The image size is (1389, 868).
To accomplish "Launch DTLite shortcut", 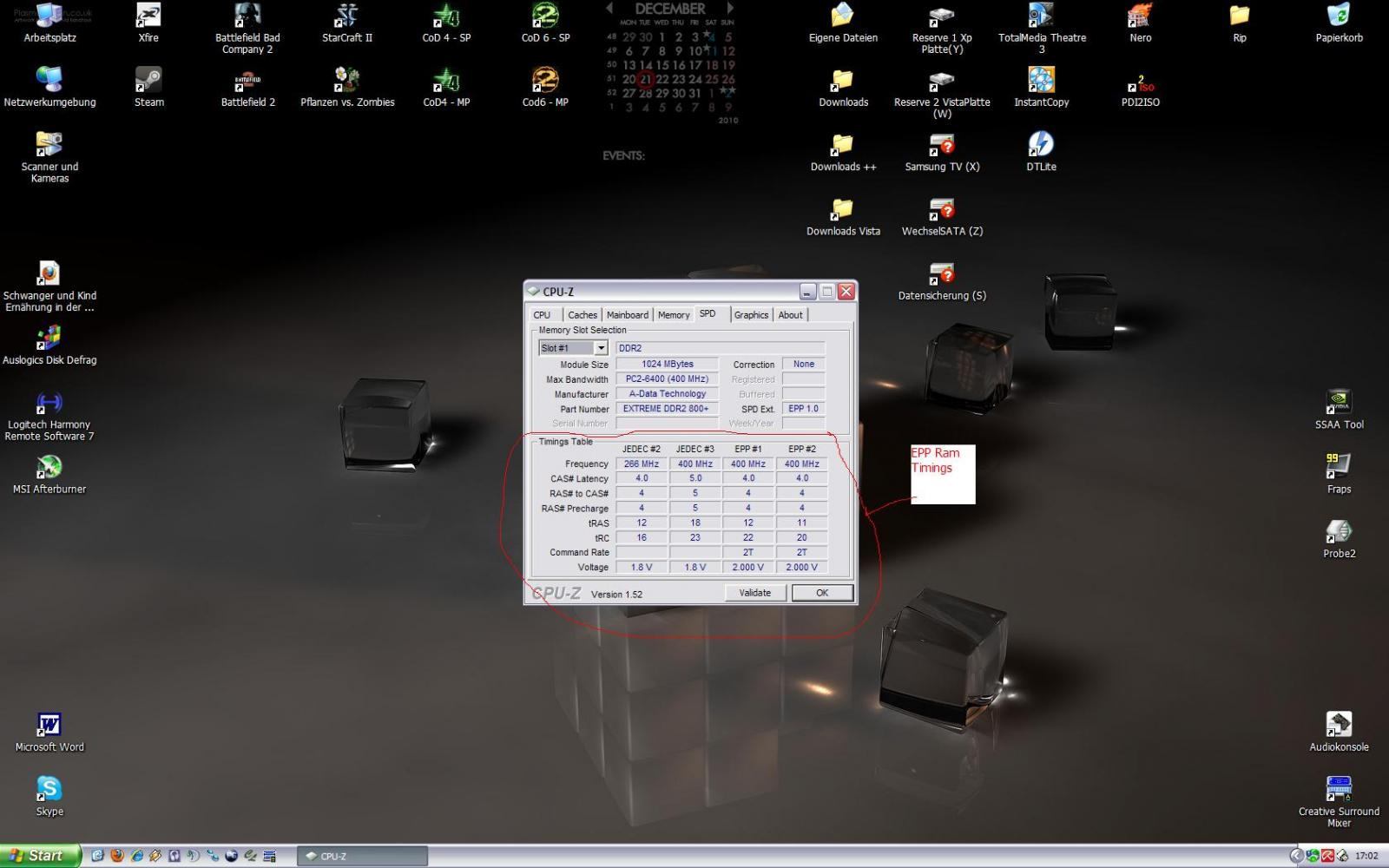I will coord(1042,152).
